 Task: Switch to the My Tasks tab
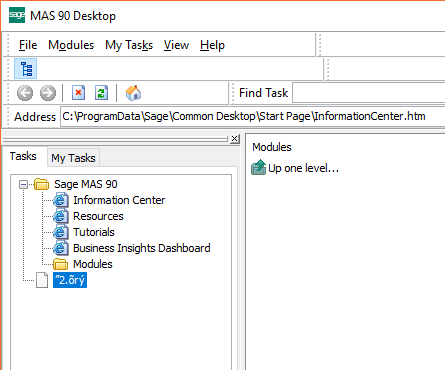tap(73, 158)
